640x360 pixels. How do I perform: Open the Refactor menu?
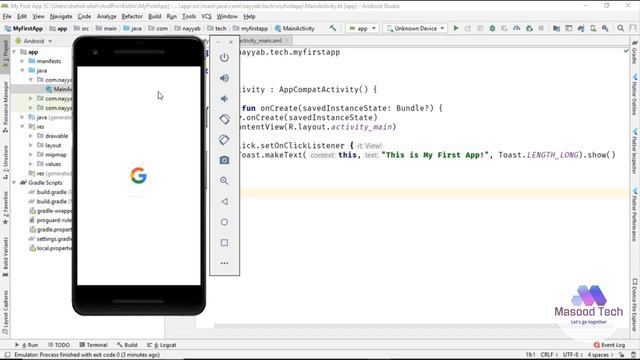pyautogui.click(x=132, y=16)
